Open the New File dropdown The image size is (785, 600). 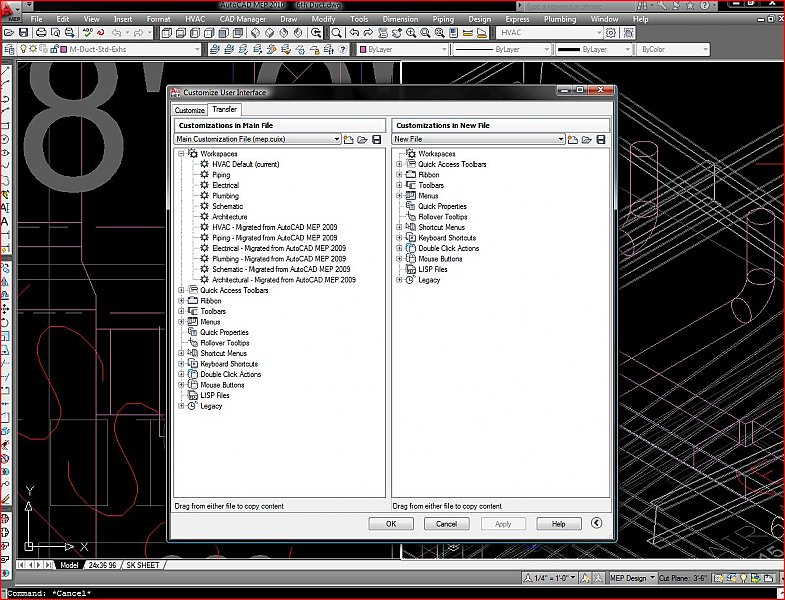pyautogui.click(x=560, y=139)
